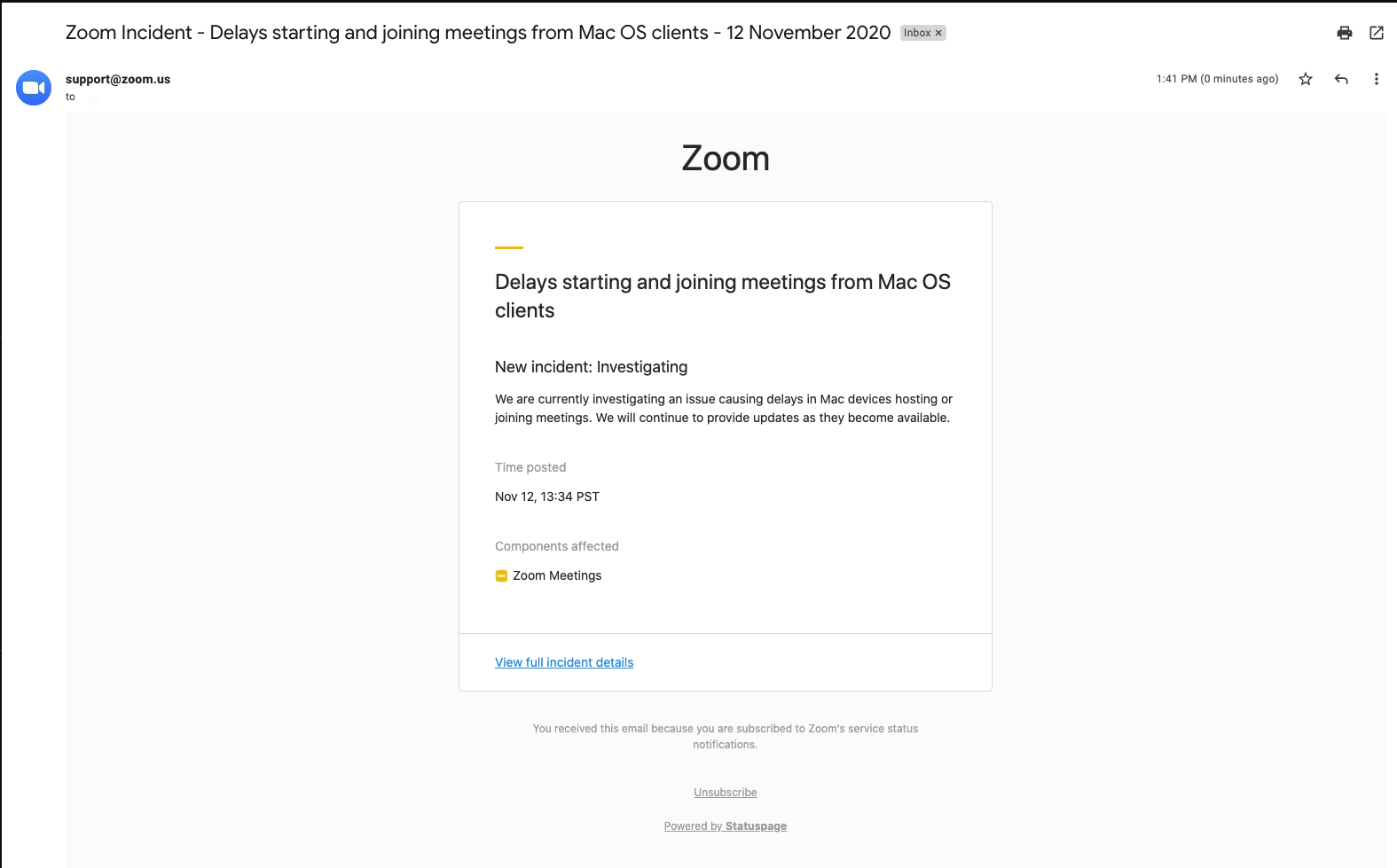Open email in new window icon
Screen dimensions: 1397x868
click(x=1377, y=33)
